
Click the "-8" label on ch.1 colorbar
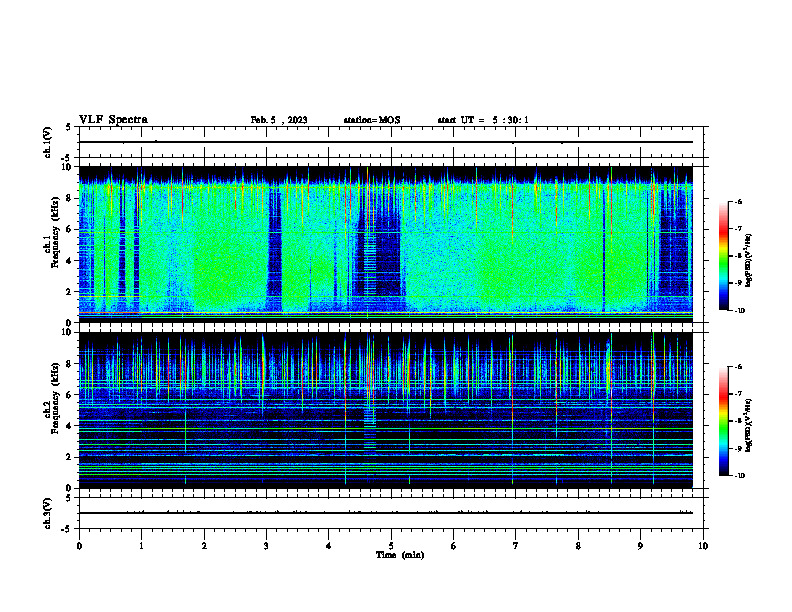(738, 256)
